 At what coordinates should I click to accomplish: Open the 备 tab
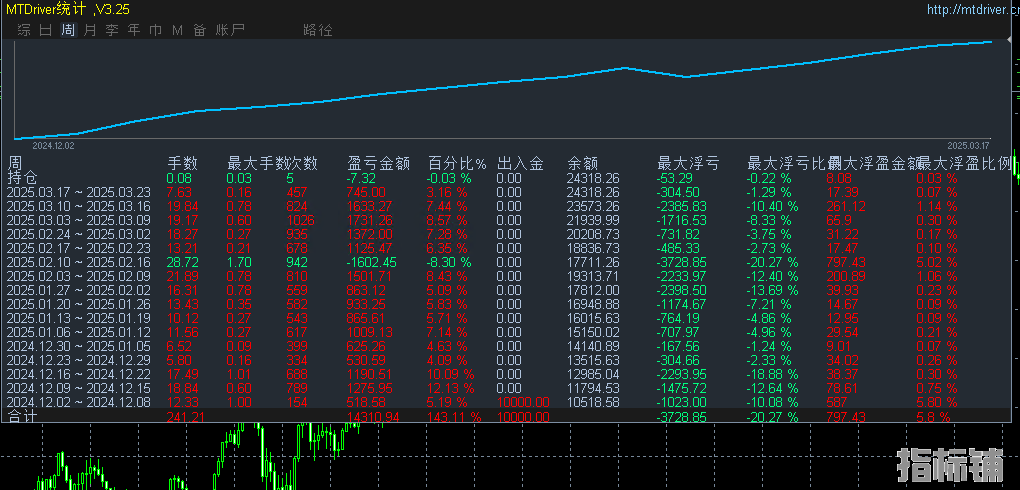200,30
